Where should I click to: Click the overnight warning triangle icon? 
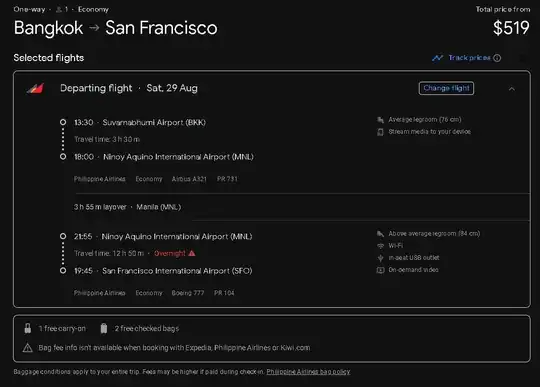(192, 253)
